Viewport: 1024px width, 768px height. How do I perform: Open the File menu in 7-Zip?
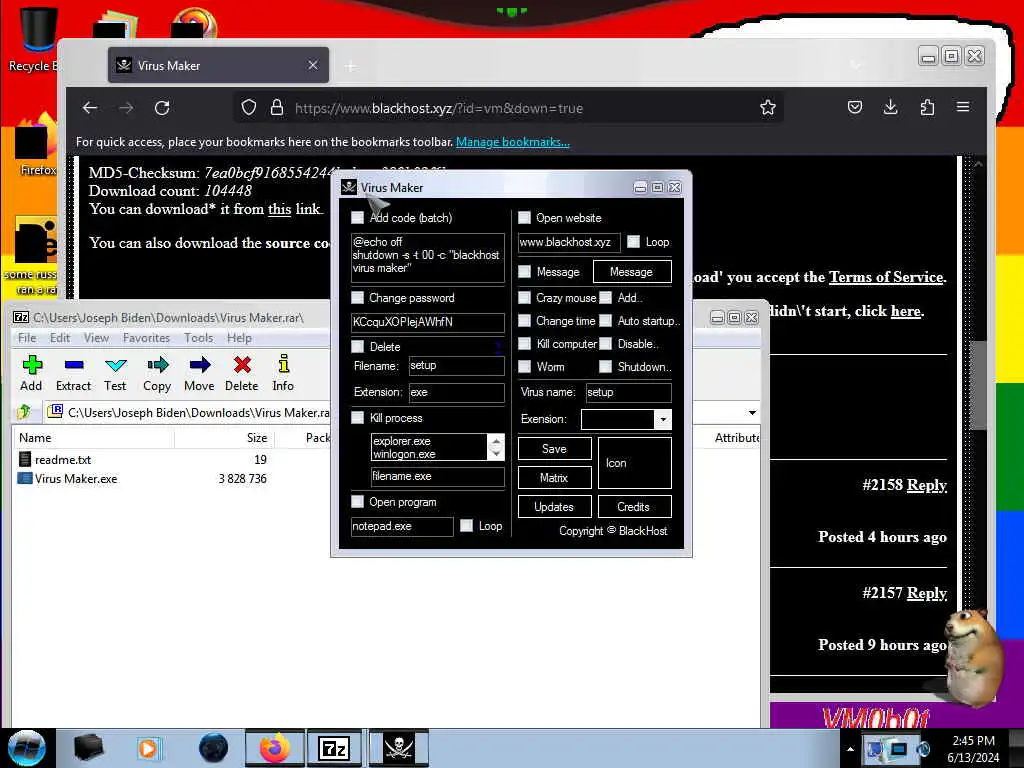coord(27,338)
